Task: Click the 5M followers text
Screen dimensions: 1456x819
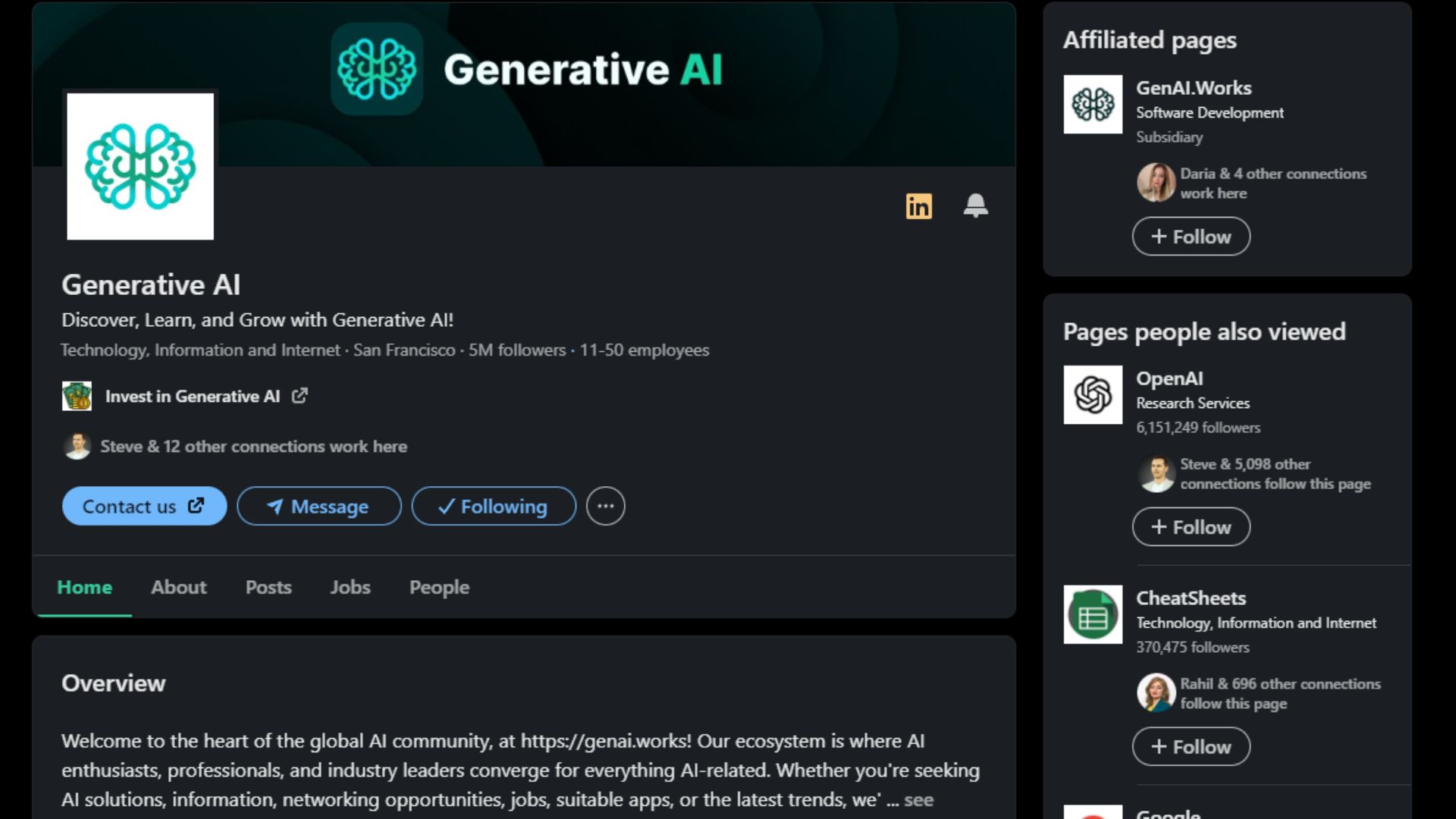Action: (x=517, y=350)
